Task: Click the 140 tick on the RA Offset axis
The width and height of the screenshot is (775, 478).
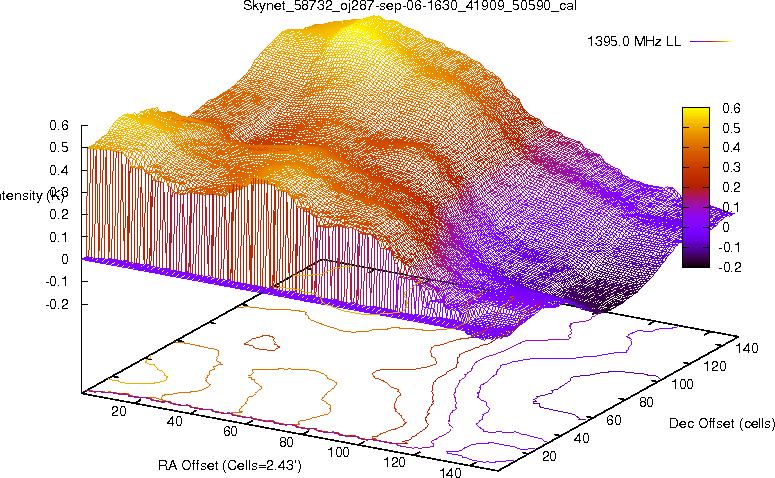Action: (x=450, y=472)
